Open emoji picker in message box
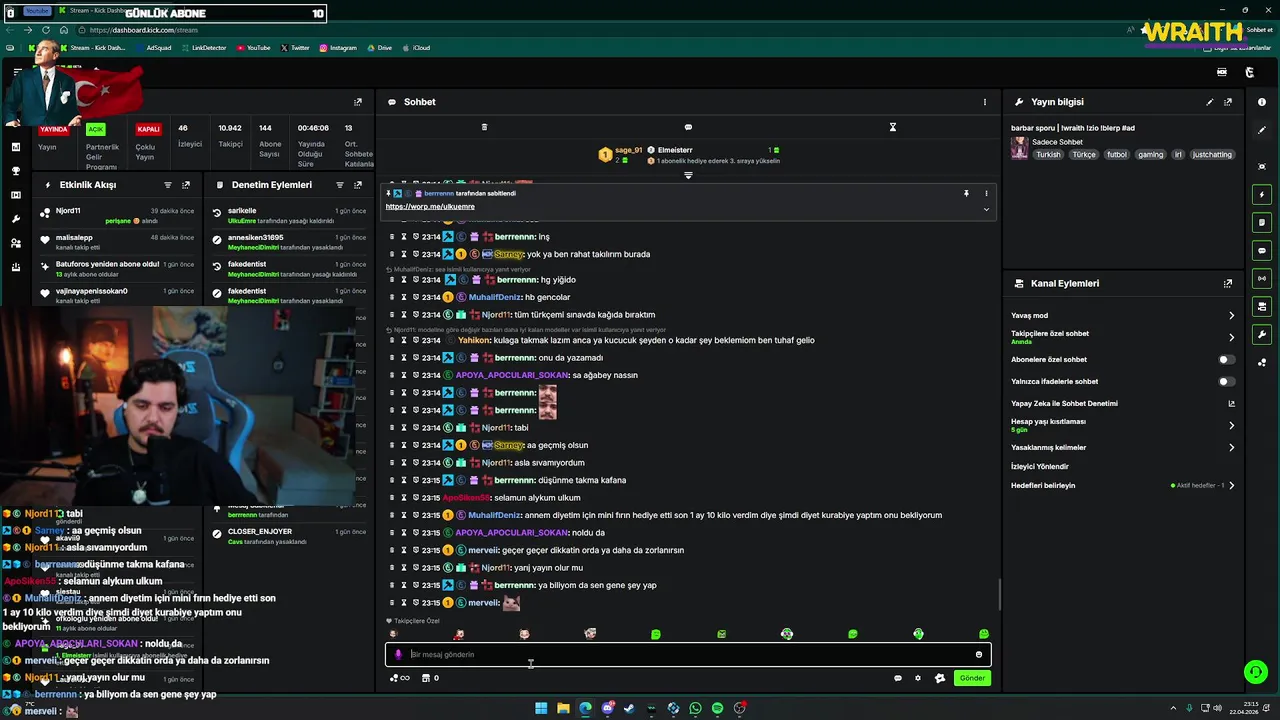Viewport: 1280px width, 720px height. (x=979, y=654)
